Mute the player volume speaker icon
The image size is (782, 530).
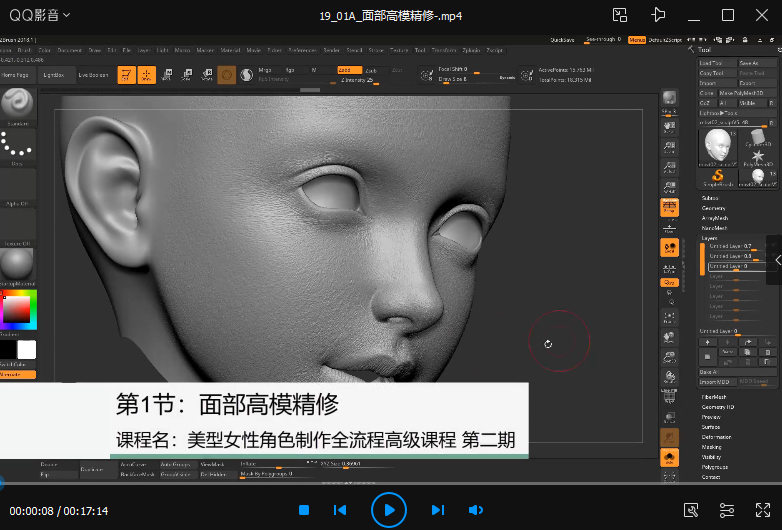click(x=475, y=510)
